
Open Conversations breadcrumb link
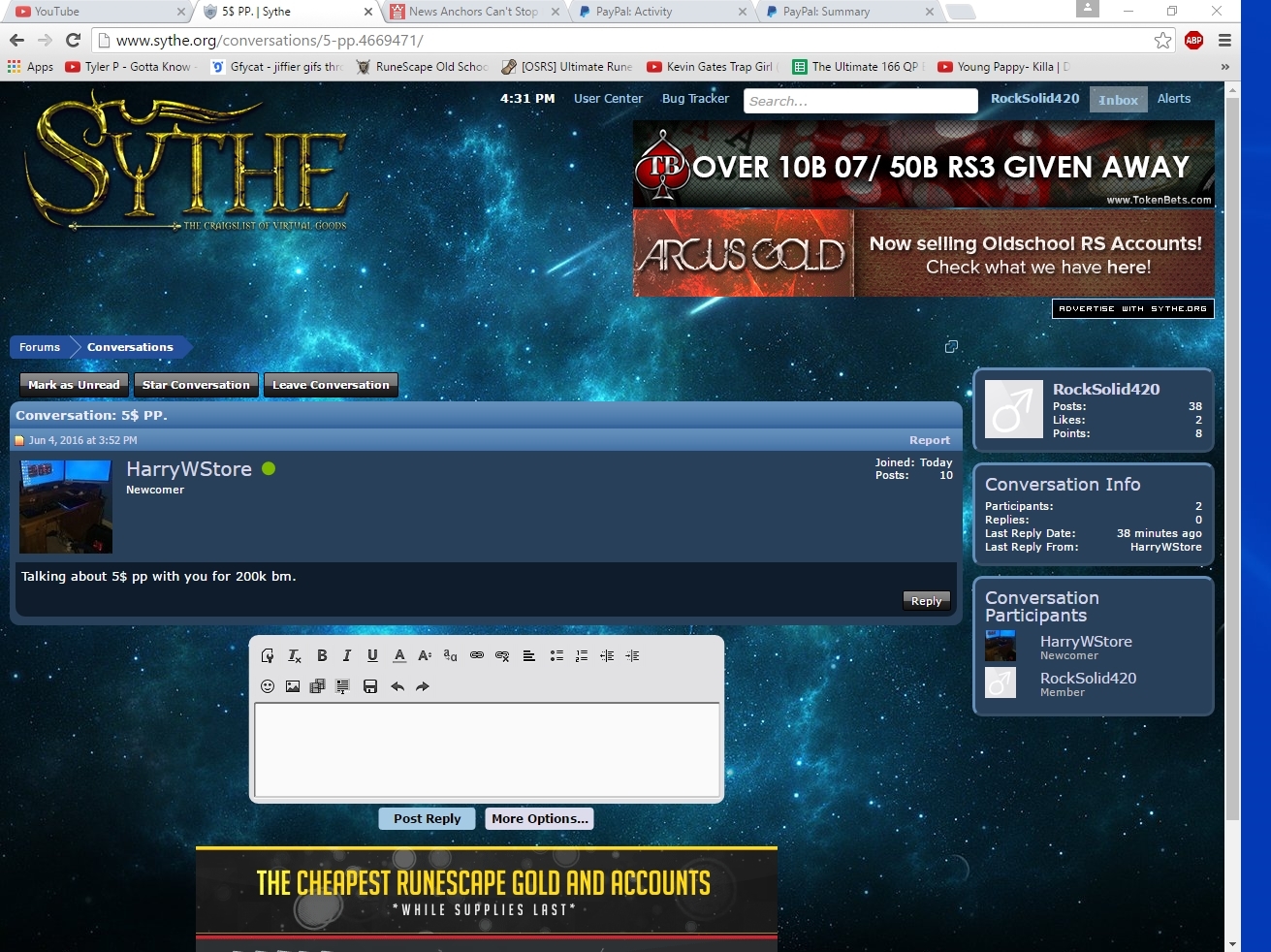point(130,347)
